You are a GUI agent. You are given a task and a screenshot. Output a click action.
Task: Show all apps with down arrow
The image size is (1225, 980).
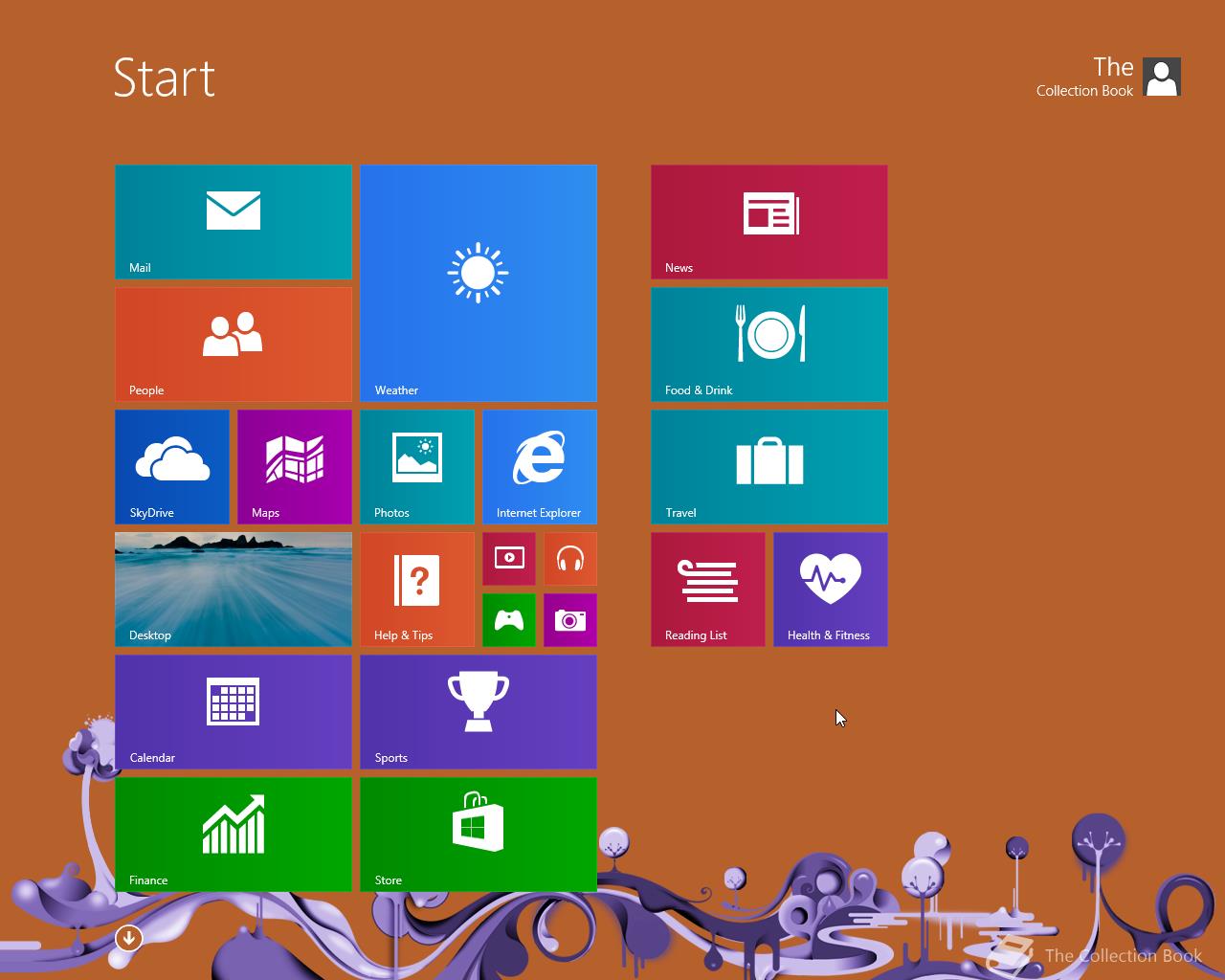click(x=129, y=938)
